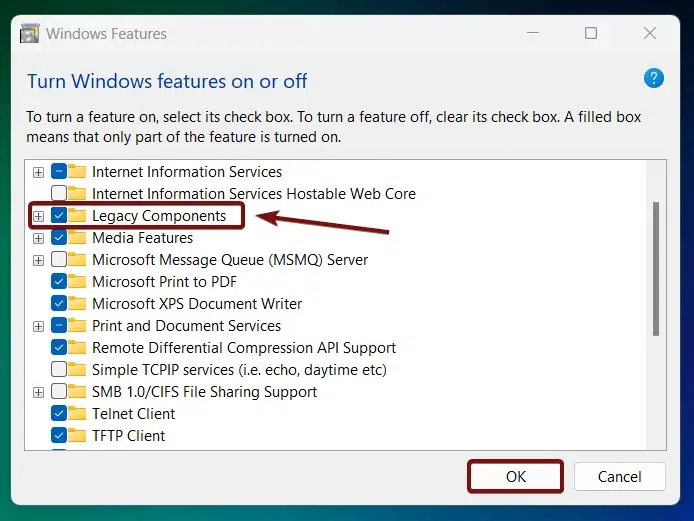Check Internet Information Services Hostable Web Core

59,194
